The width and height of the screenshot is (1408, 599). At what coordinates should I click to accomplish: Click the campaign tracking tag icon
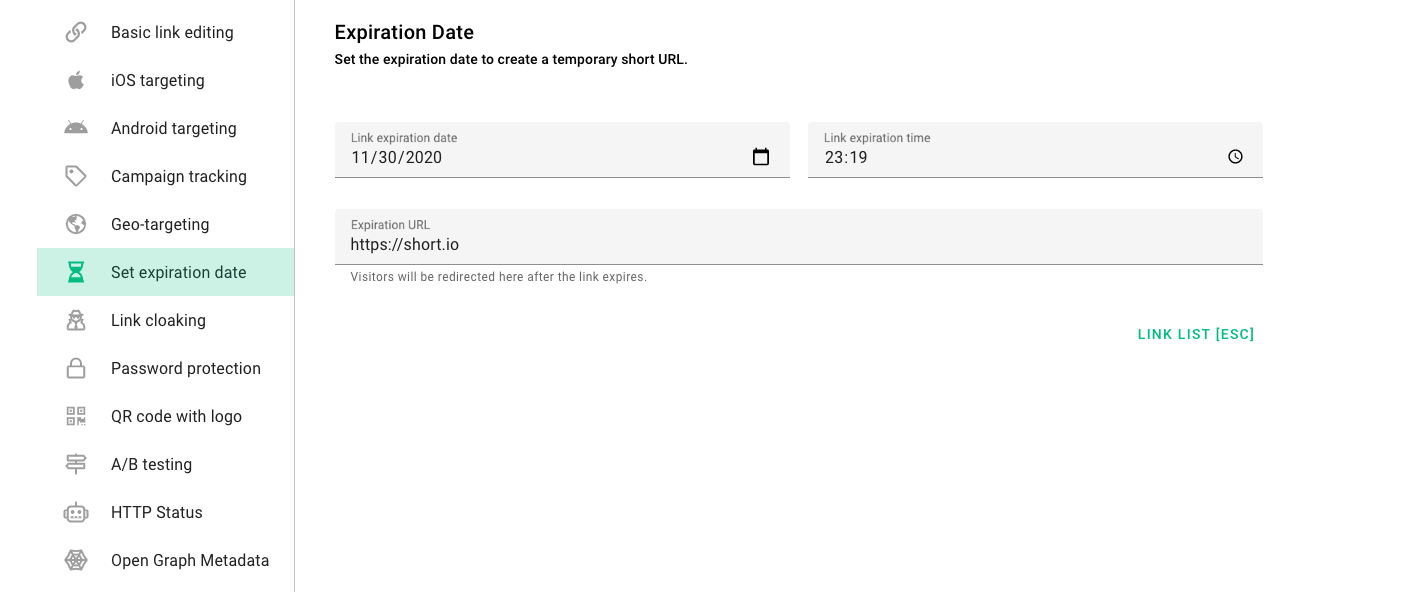76,176
